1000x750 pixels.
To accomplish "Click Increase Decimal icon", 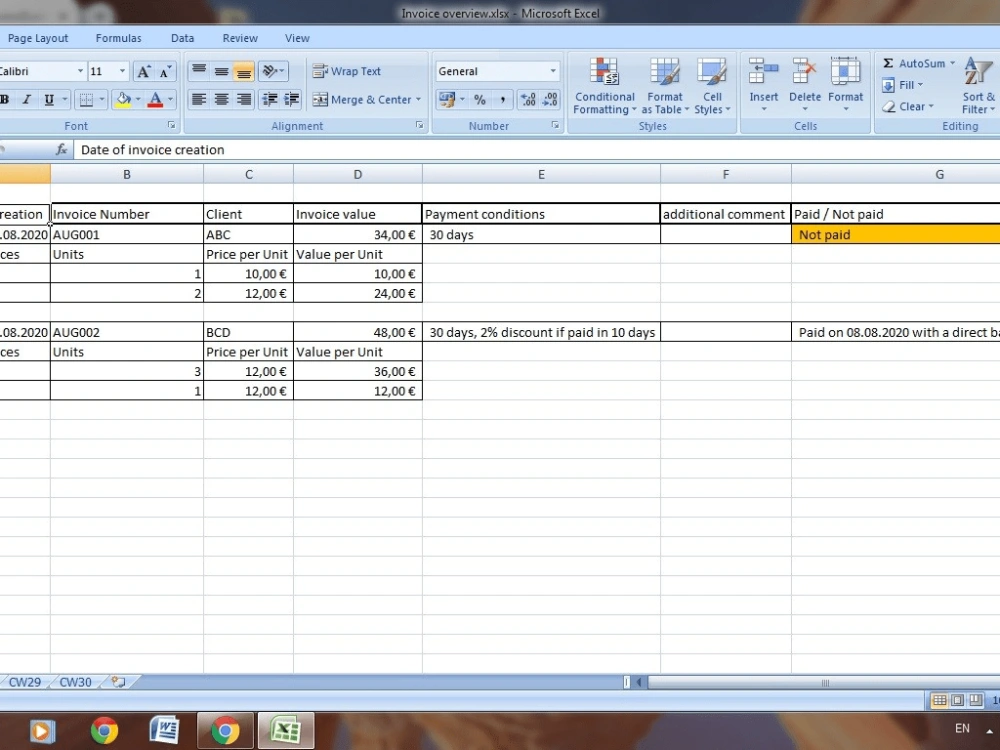I will pos(528,99).
